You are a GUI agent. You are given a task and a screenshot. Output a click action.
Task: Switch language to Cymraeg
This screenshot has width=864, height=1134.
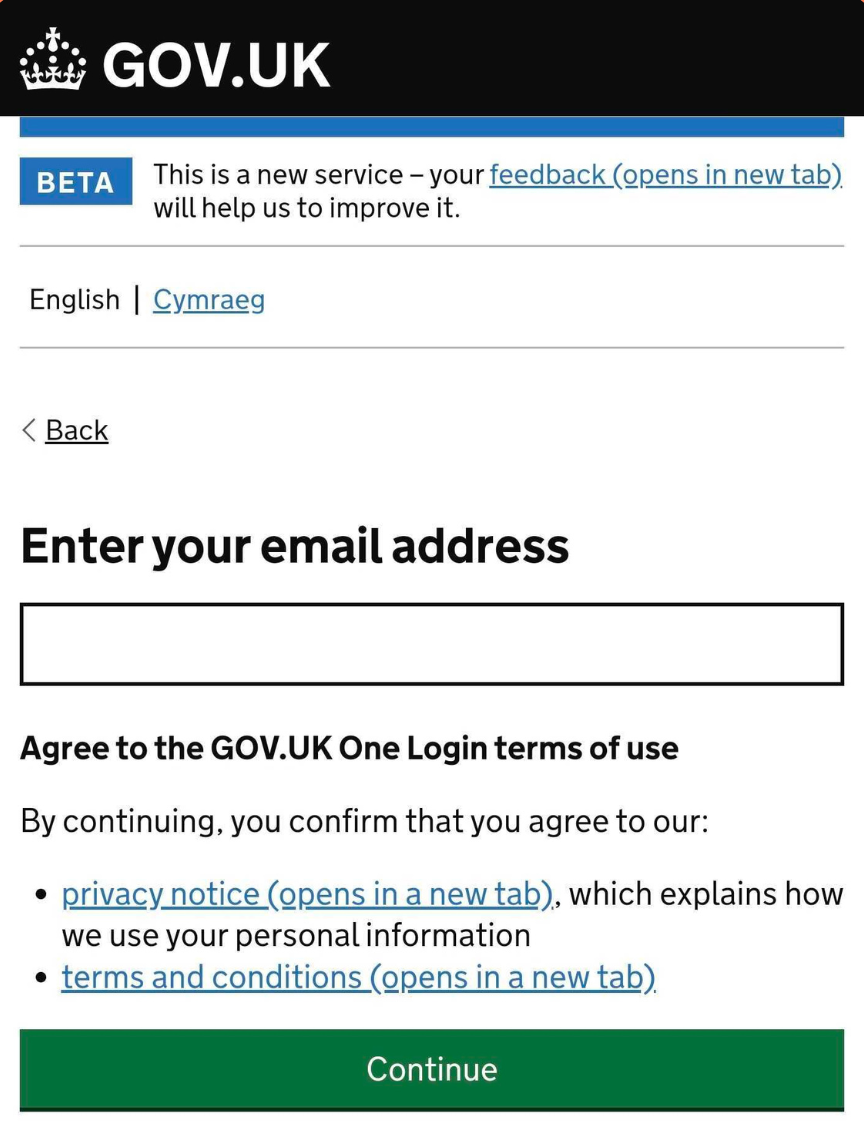pyautogui.click(x=209, y=300)
